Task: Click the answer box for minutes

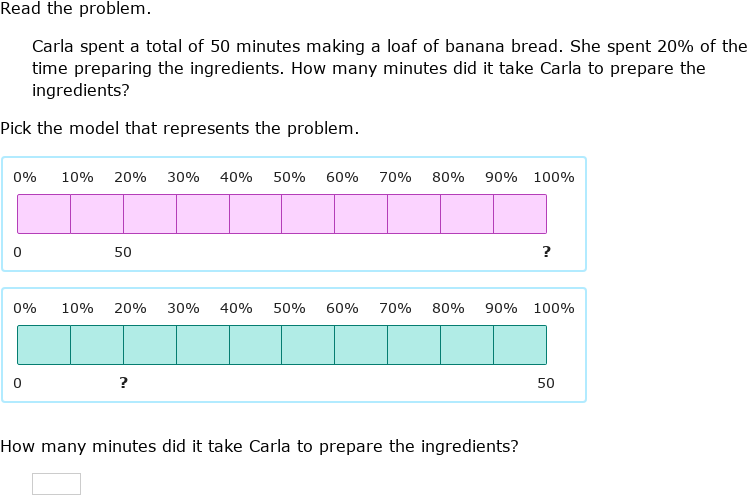Action: pos(56,484)
